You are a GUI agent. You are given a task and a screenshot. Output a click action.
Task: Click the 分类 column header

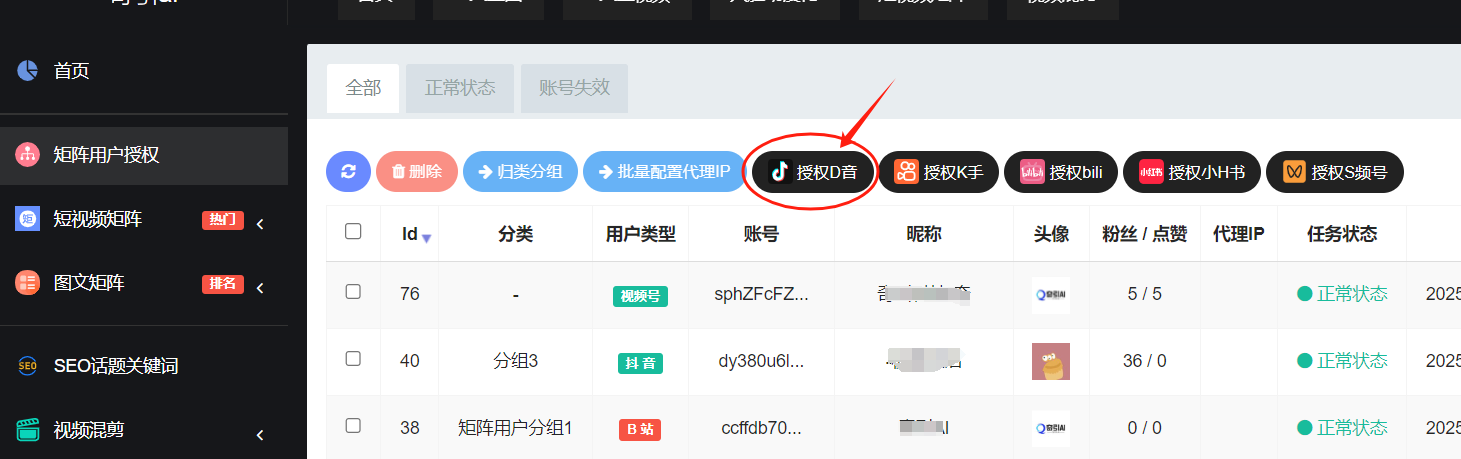(516, 235)
